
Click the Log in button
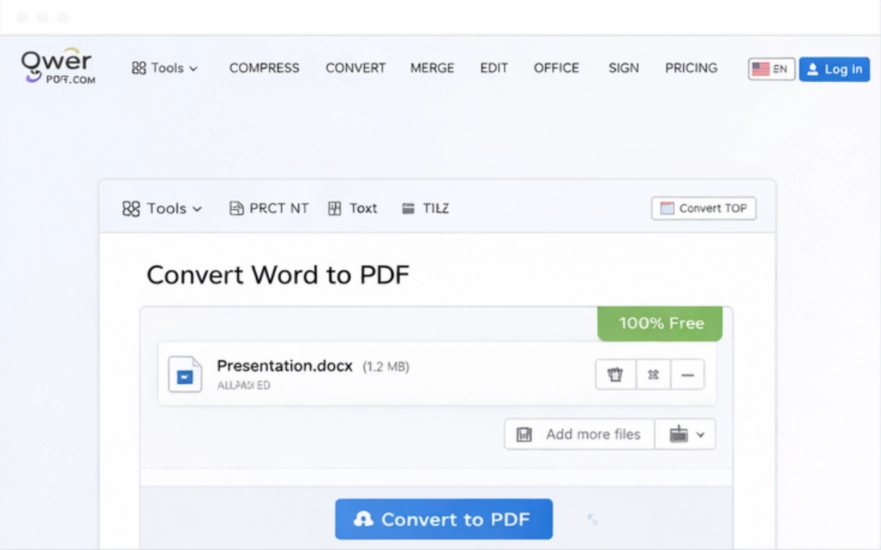(x=834, y=69)
